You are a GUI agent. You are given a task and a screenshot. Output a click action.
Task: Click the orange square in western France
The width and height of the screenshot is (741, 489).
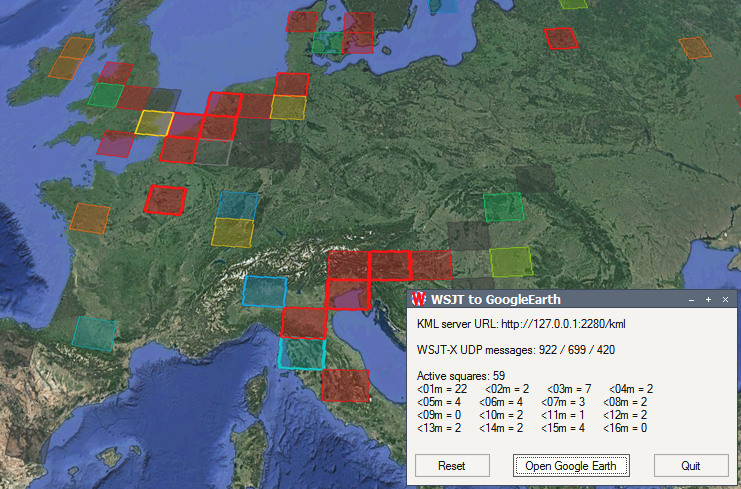click(89, 218)
